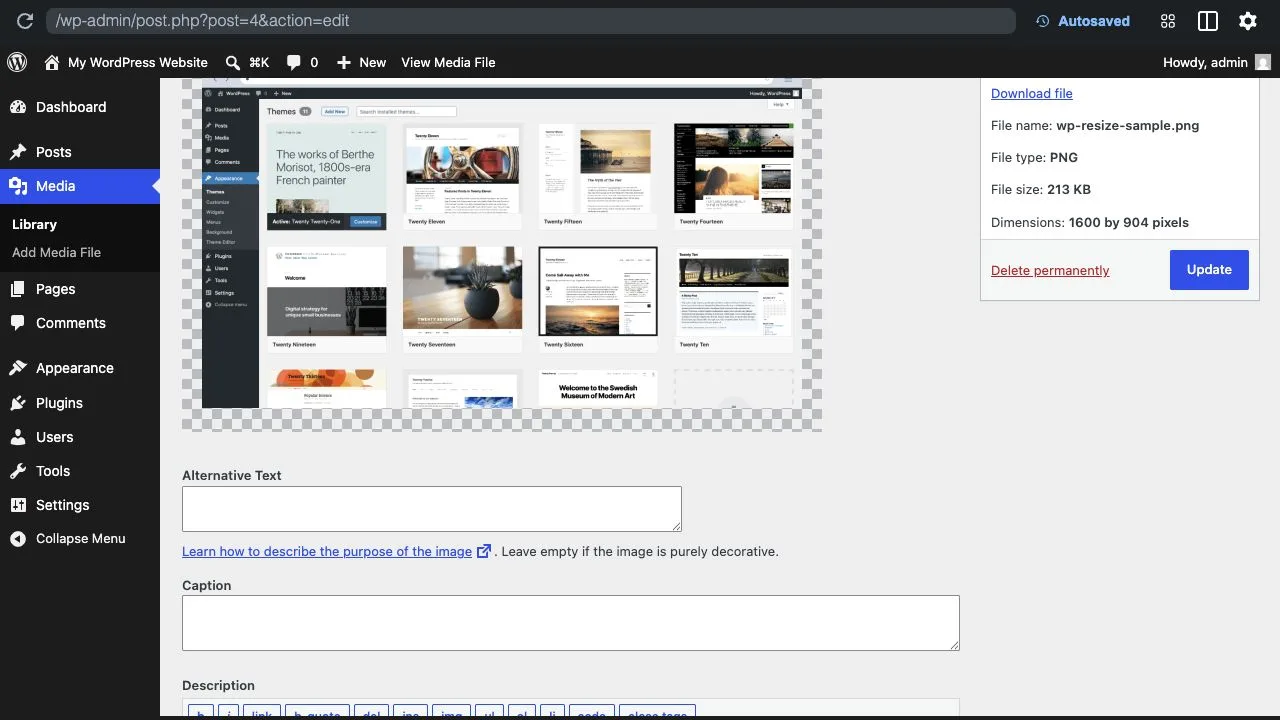The width and height of the screenshot is (1280, 720).
Task: Click the File type PNG text
Action: tap(1034, 157)
